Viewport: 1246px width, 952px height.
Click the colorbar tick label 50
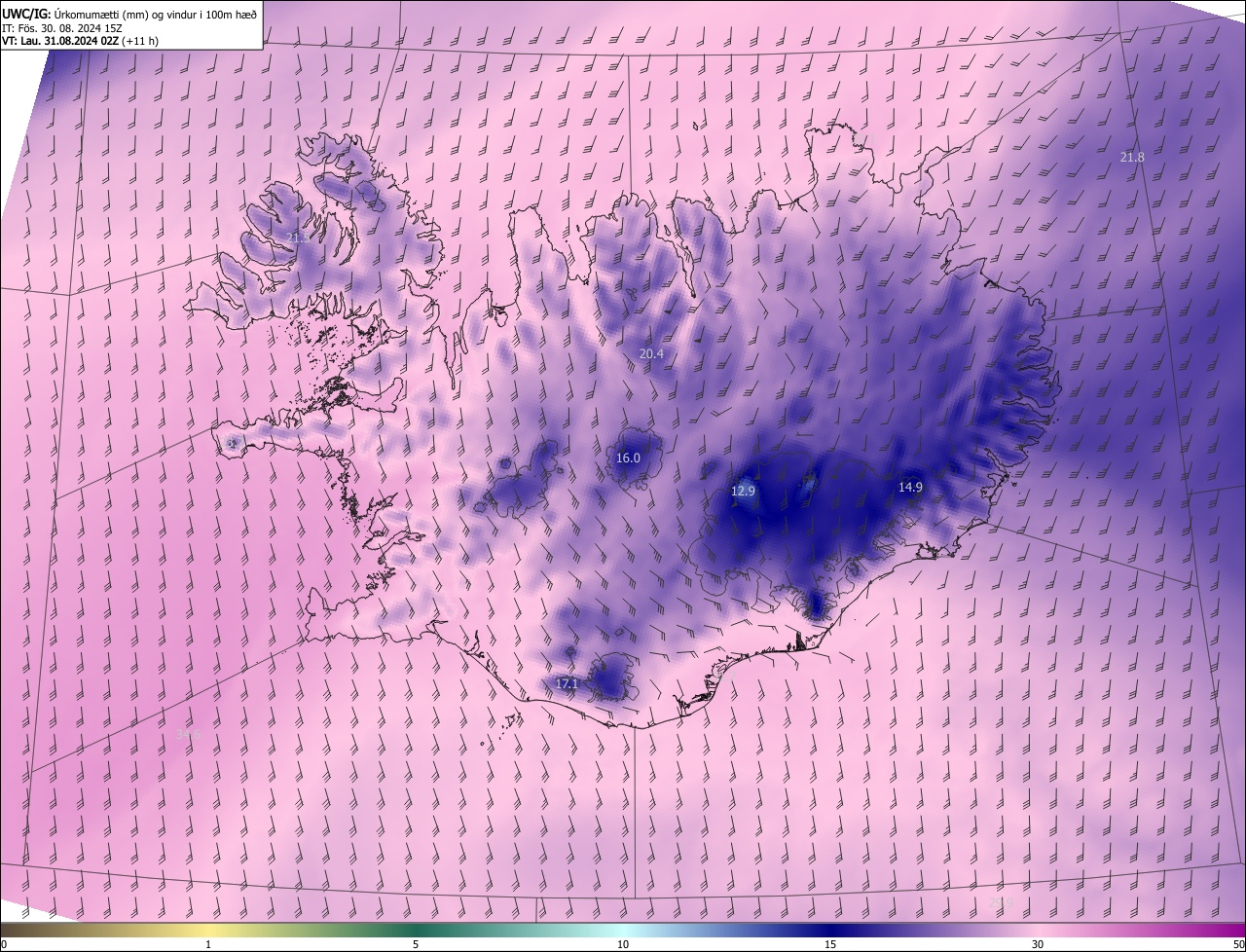pyautogui.click(x=1238, y=944)
